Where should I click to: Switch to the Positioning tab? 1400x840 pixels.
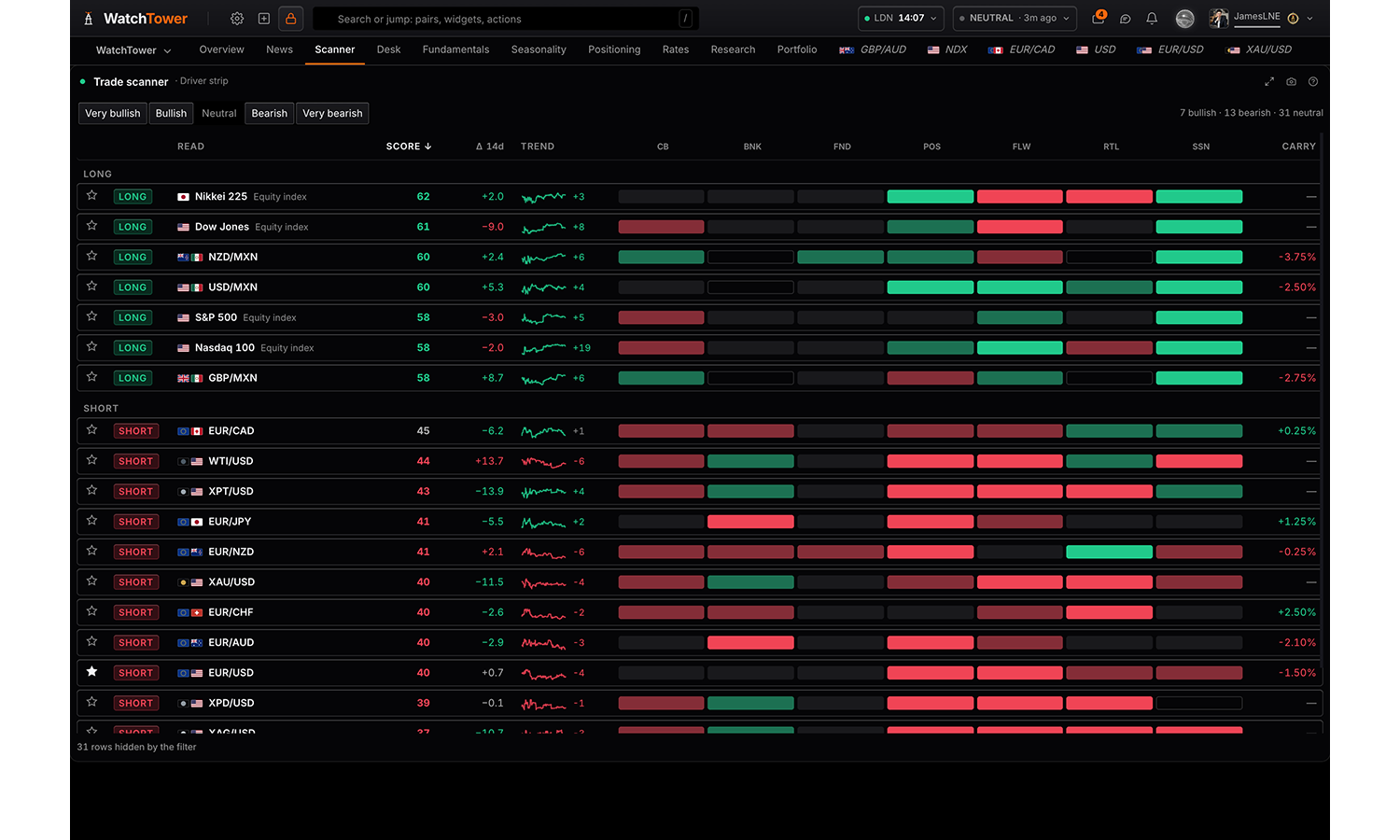(614, 49)
